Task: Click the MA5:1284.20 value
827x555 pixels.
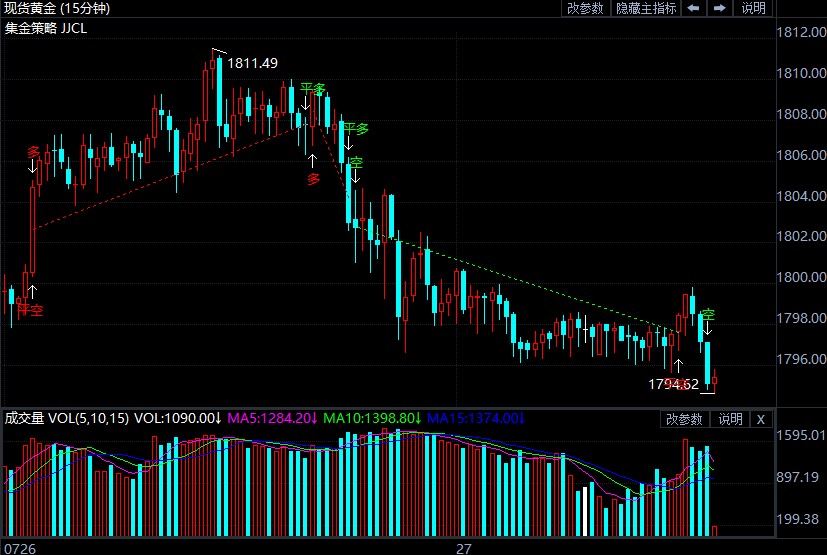Action: [x=272, y=418]
